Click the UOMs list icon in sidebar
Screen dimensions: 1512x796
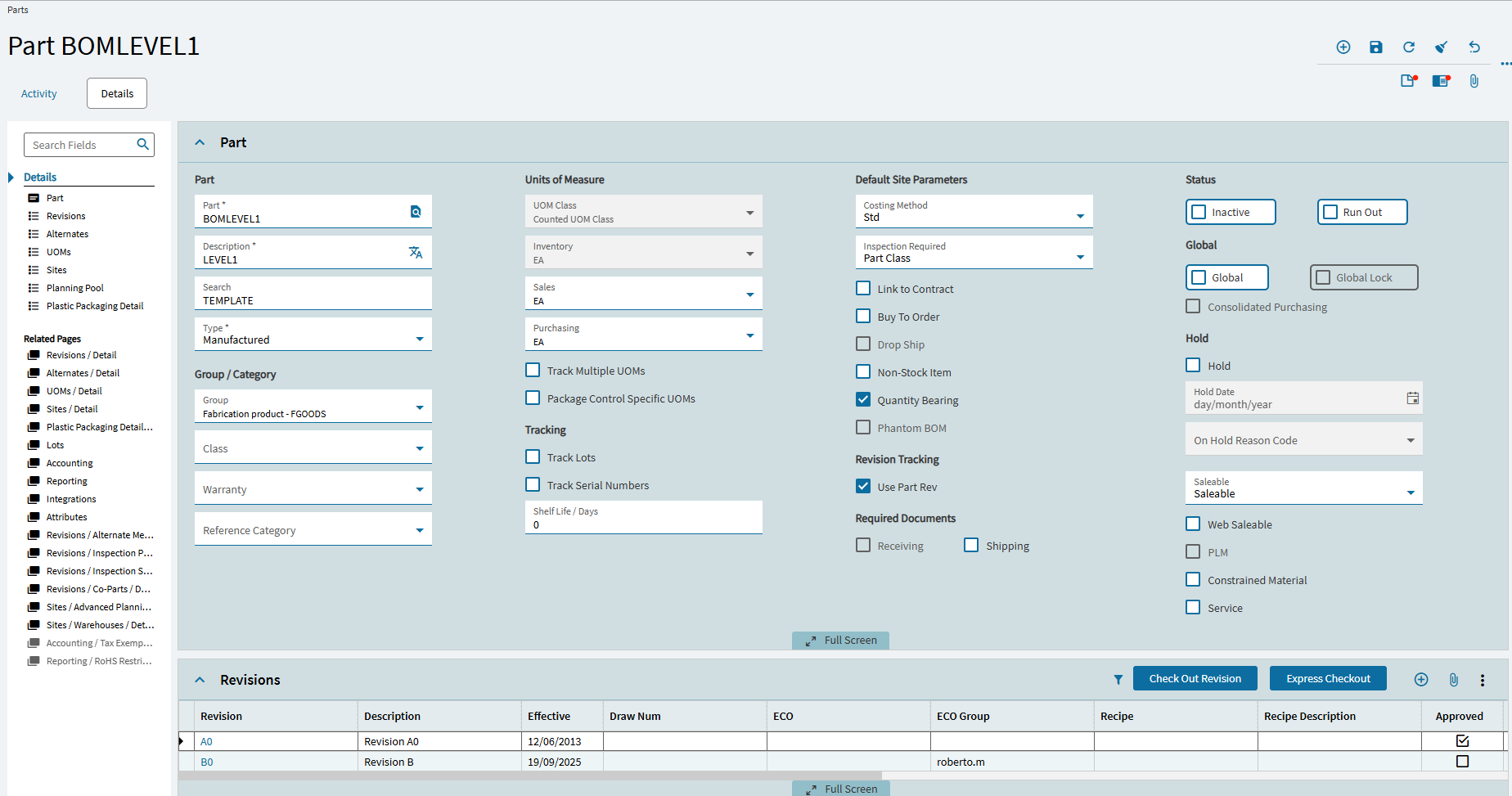[34, 252]
